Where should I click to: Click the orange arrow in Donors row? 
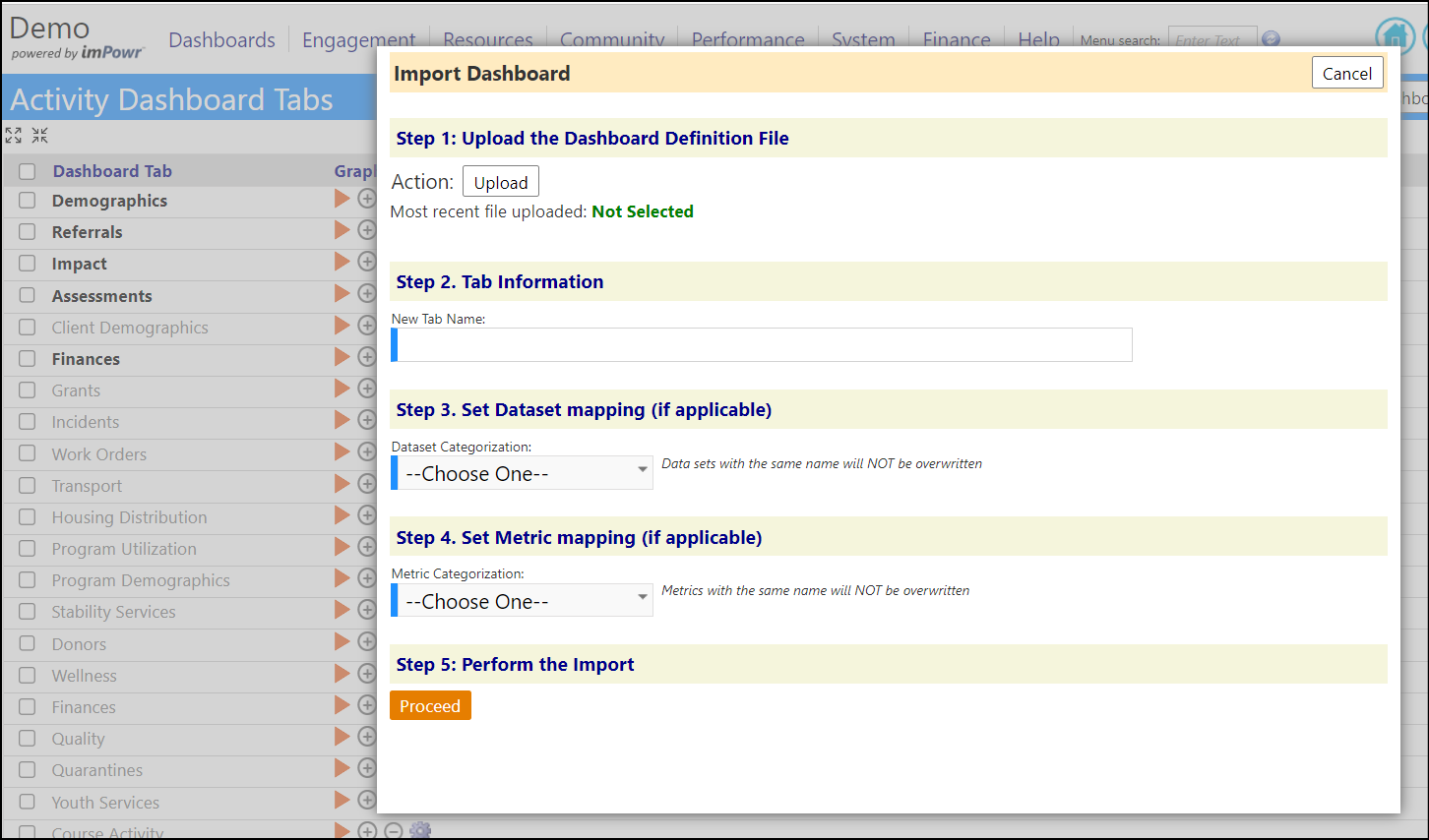tap(342, 641)
